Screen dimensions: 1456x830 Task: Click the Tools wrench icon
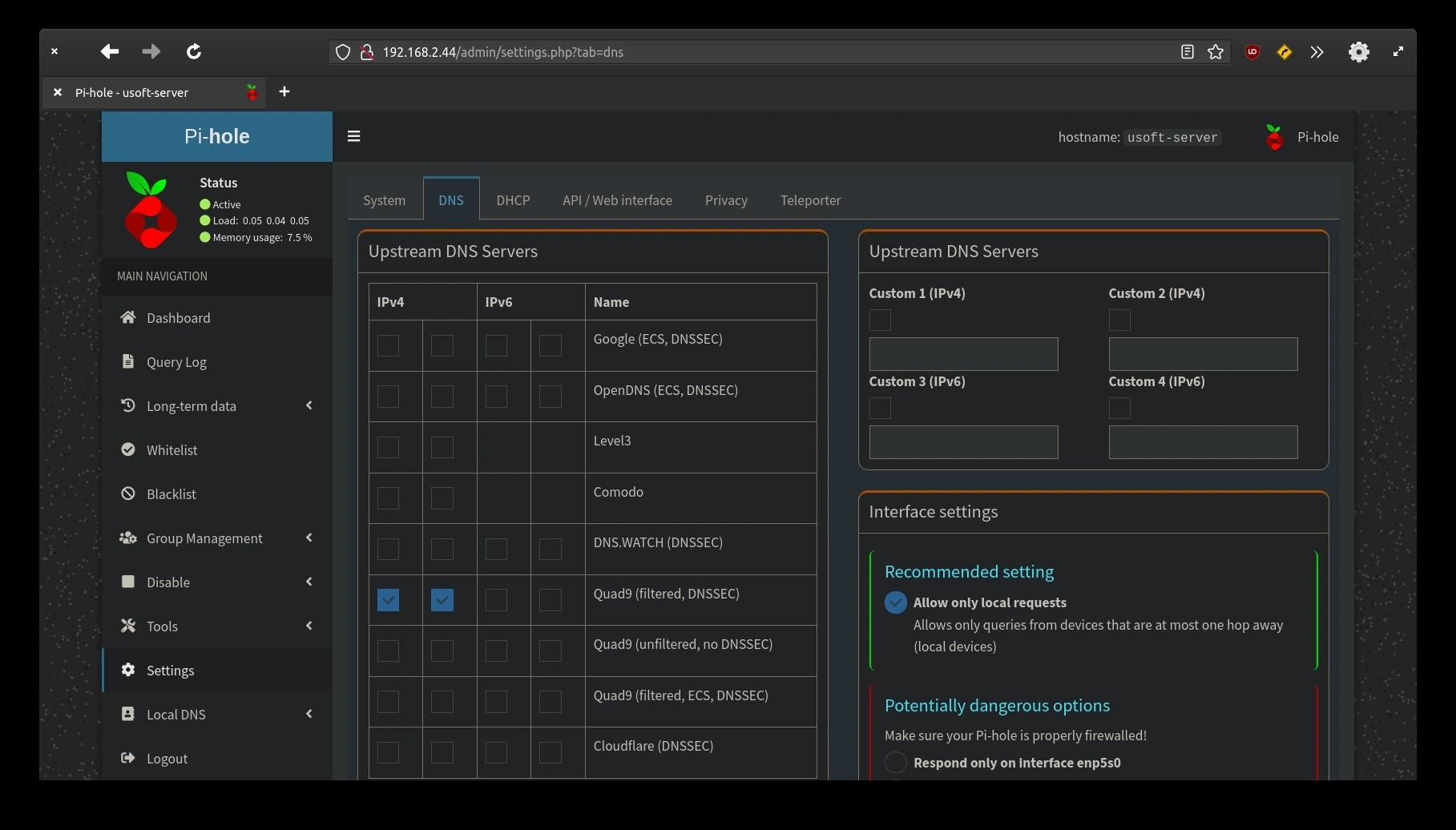(x=128, y=626)
